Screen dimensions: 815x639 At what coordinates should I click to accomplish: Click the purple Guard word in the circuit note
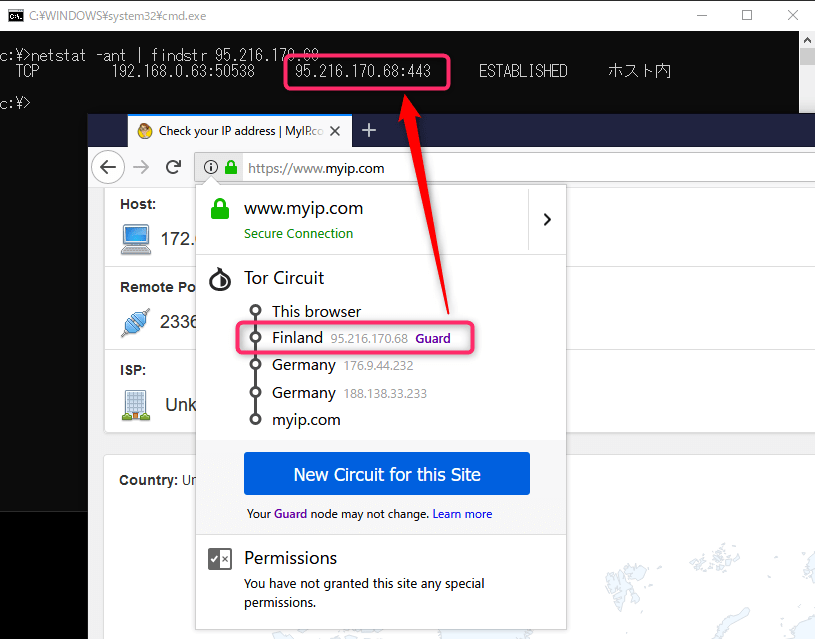[x=290, y=514]
